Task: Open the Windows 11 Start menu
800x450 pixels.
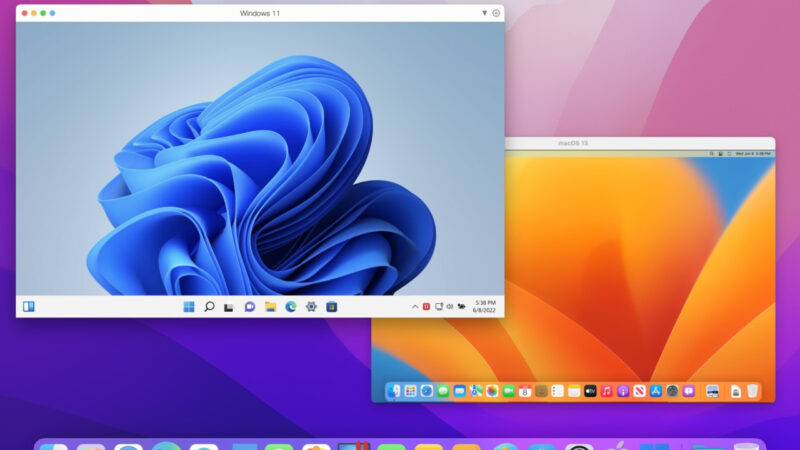Action: coord(189,307)
